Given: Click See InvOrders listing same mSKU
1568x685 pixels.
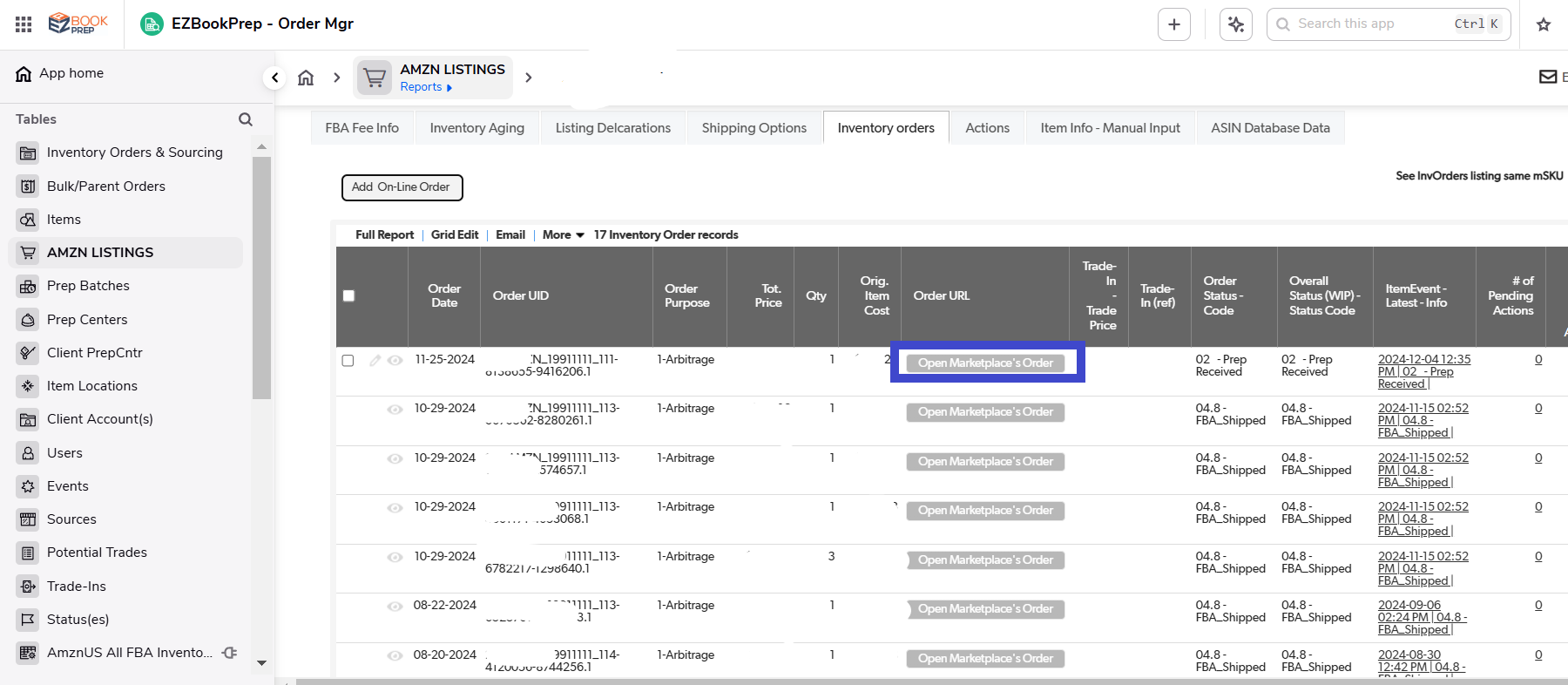Looking at the screenshot, I should point(1479,176).
